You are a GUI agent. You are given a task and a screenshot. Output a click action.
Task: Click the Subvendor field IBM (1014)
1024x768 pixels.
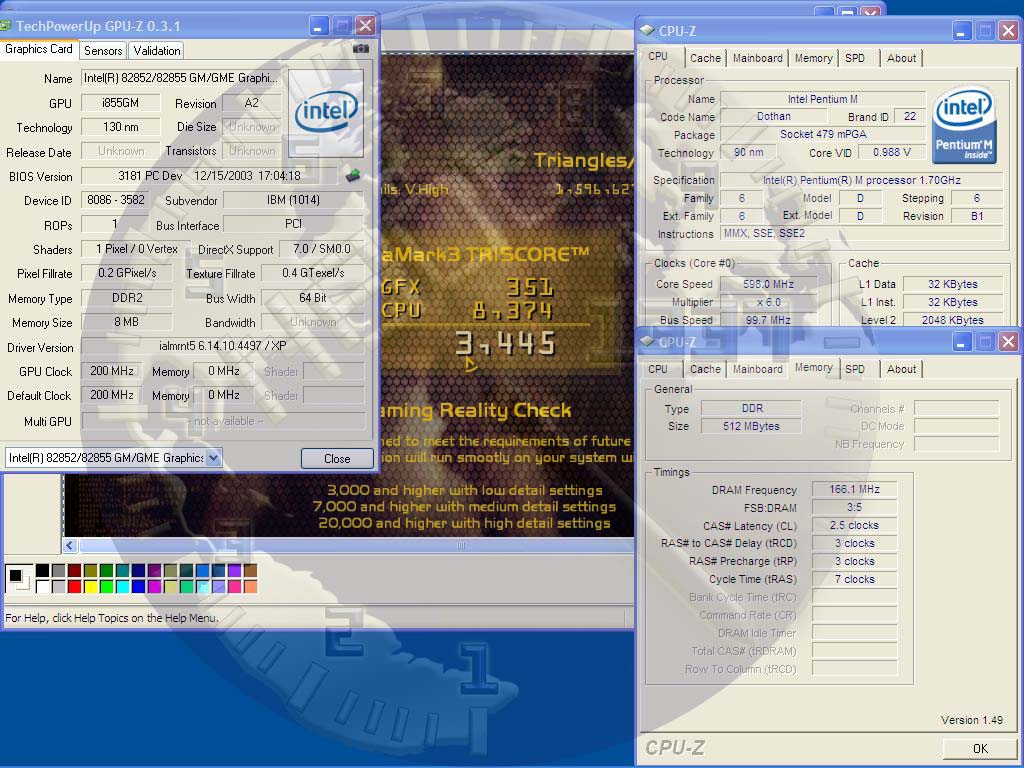point(293,200)
